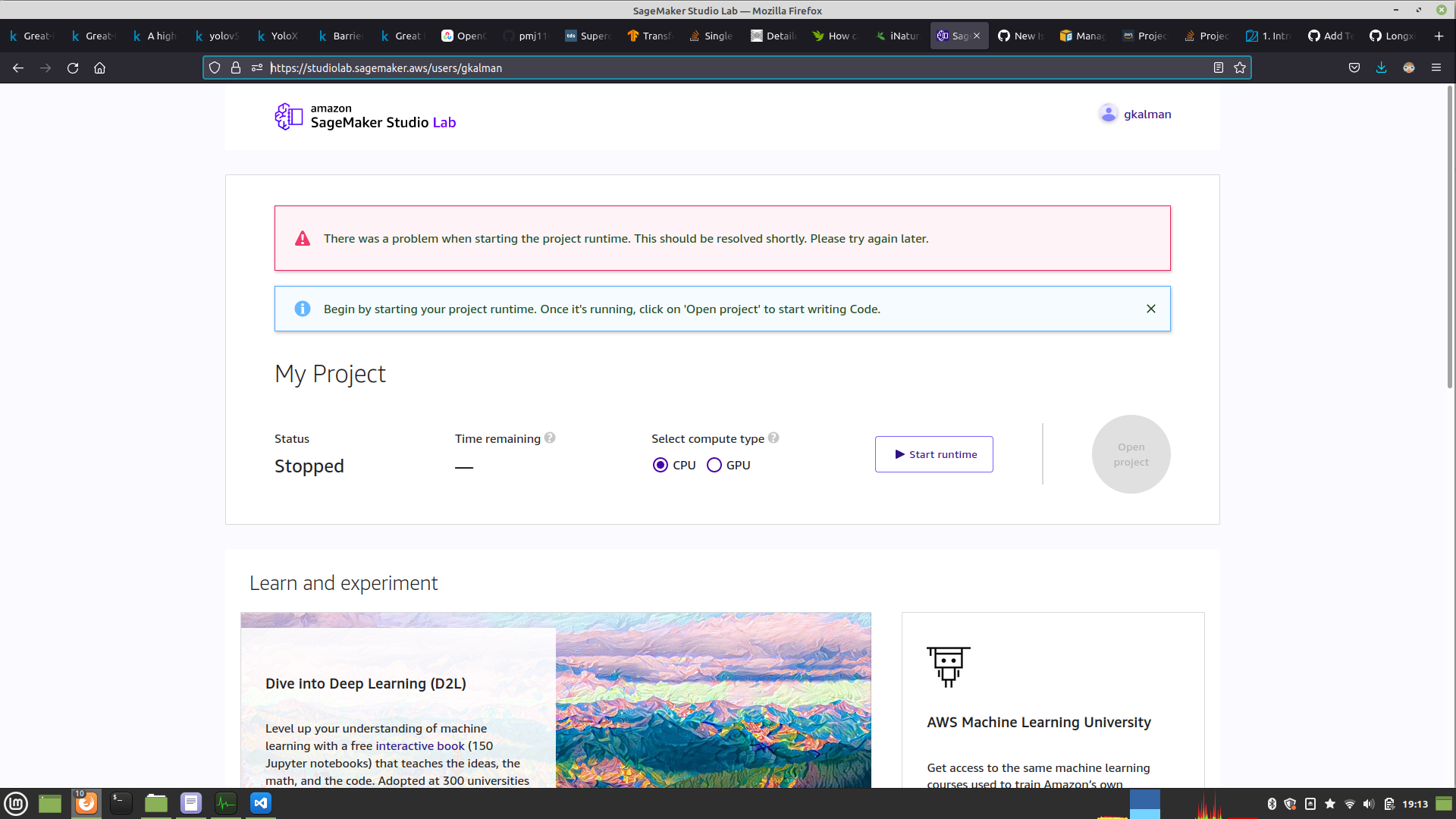Click the gkalman user avatar icon
Image resolution: width=1456 pixels, height=819 pixels.
click(1108, 114)
